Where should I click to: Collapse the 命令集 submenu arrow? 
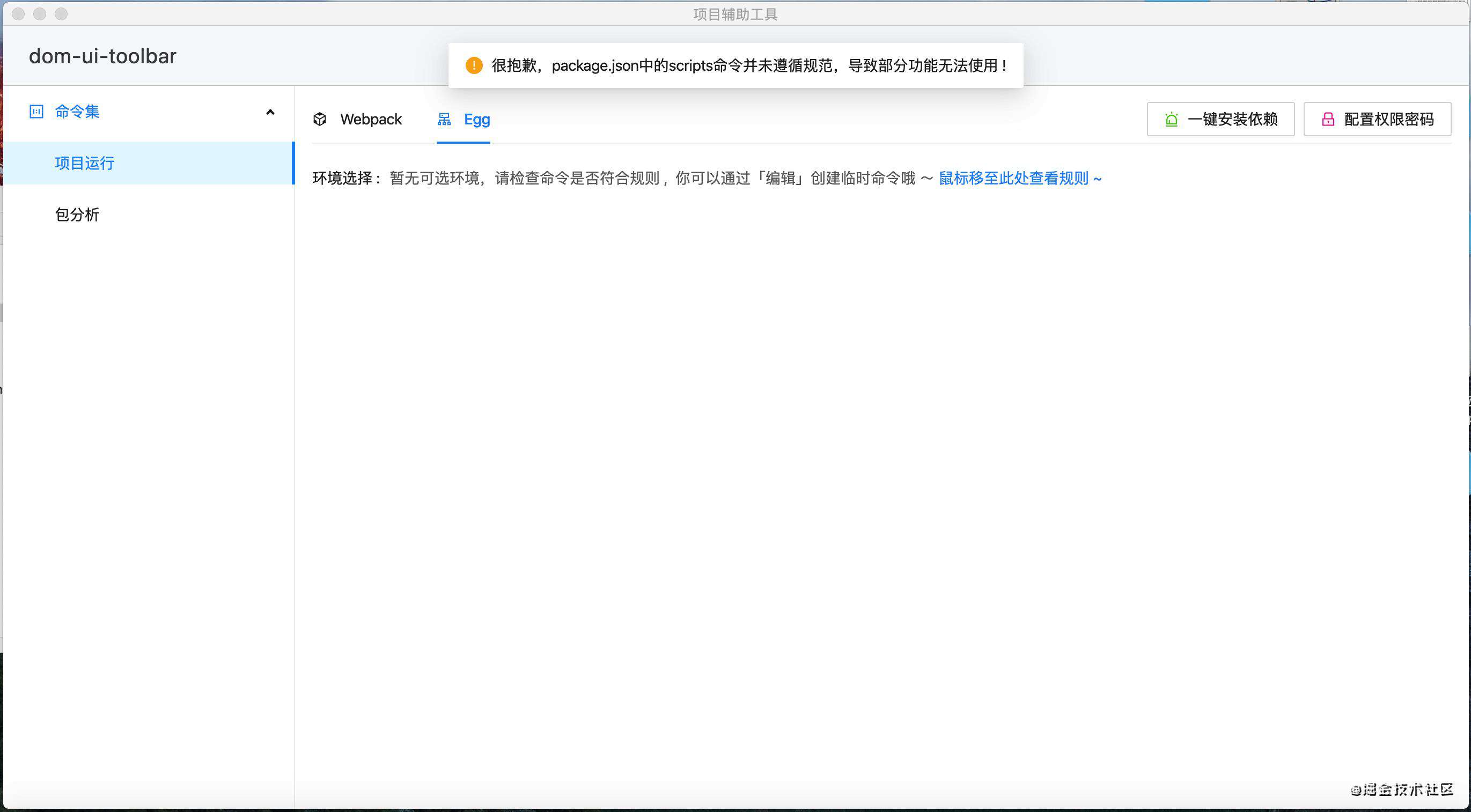point(270,112)
